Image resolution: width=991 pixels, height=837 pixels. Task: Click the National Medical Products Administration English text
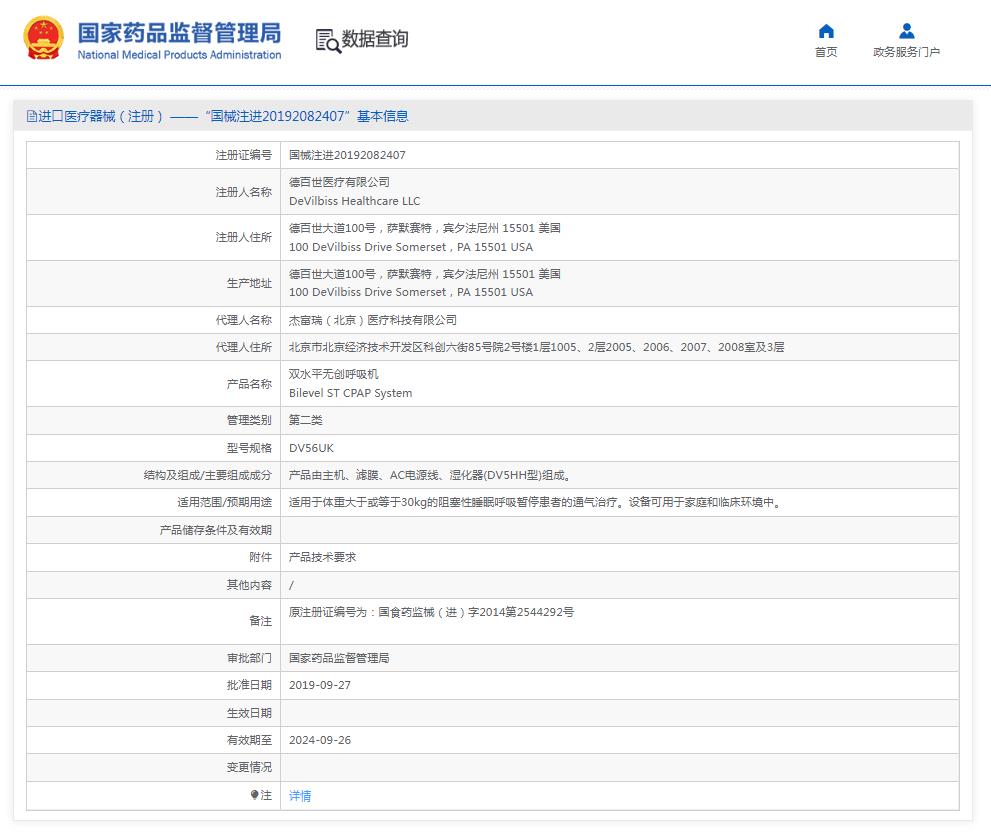pos(179,55)
